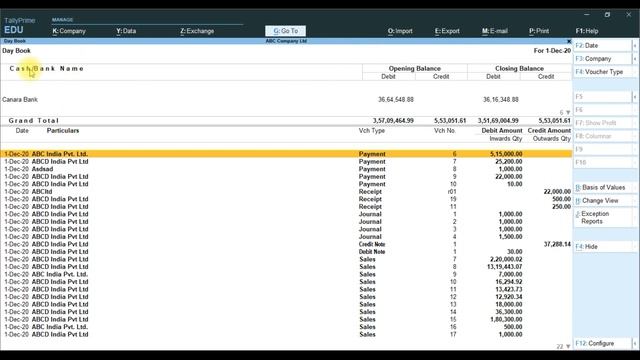Restore down the TallyPrime window
Viewport: 640px width, 360px height.
(607, 14)
